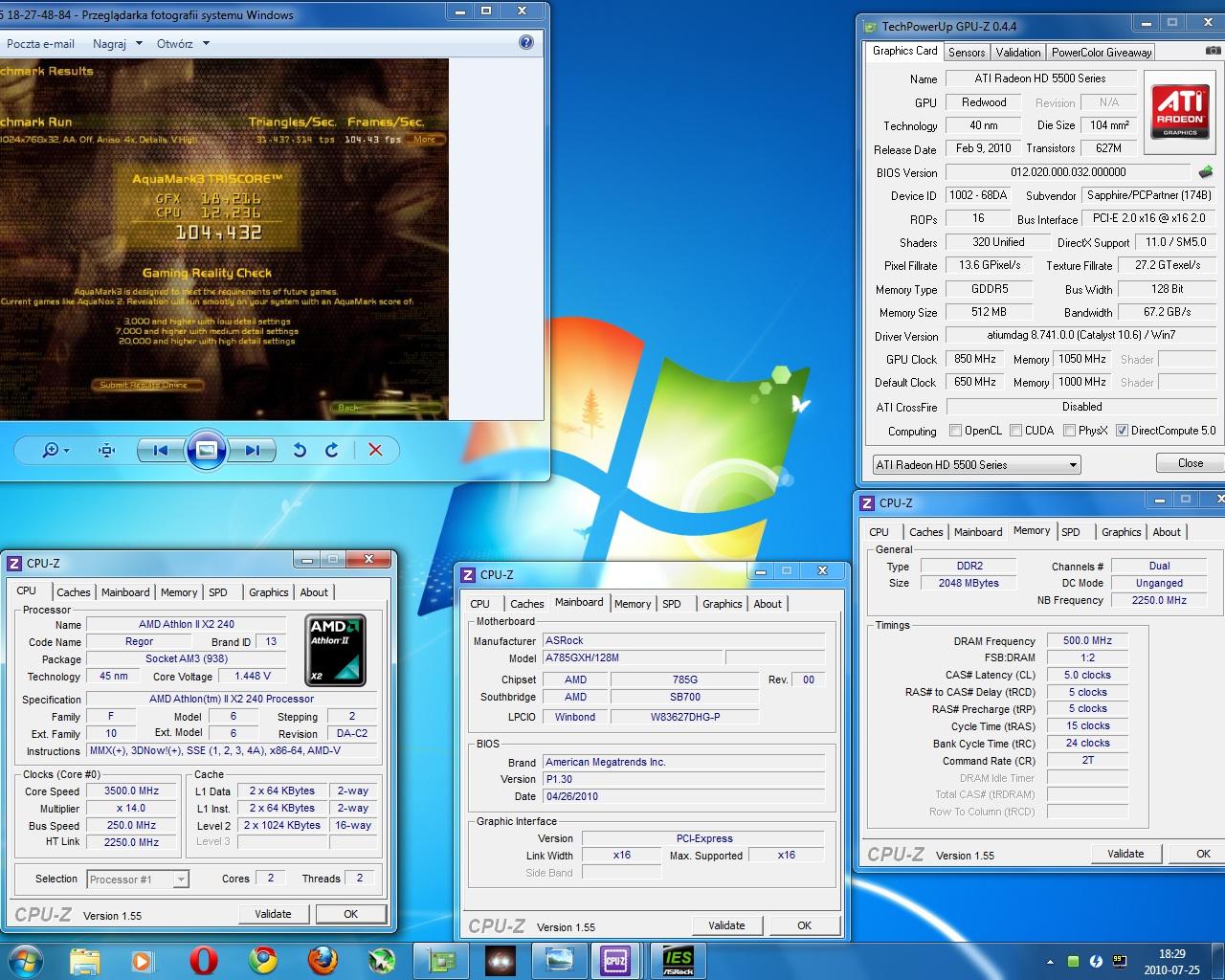Click the mainboard model A785GXH/128M
The width and height of the screenshot is (1225, 980).
632,657
